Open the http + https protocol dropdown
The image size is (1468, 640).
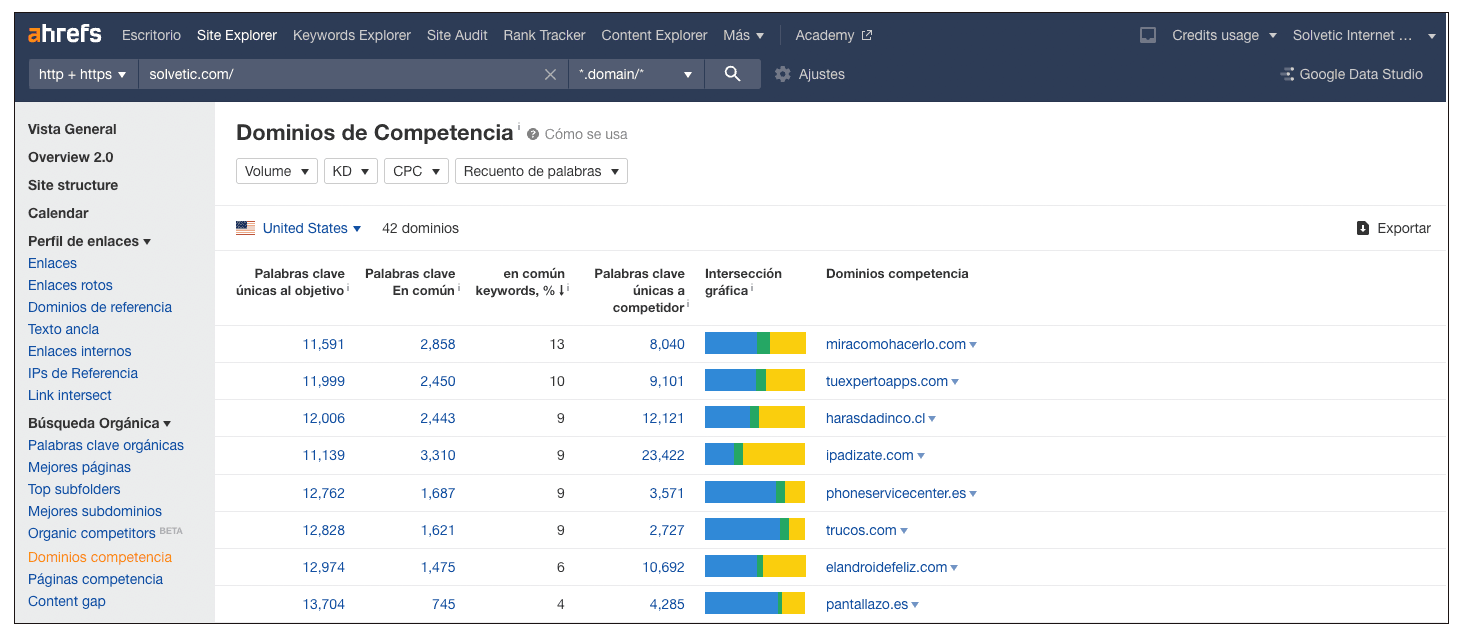(x=83, y=74)
